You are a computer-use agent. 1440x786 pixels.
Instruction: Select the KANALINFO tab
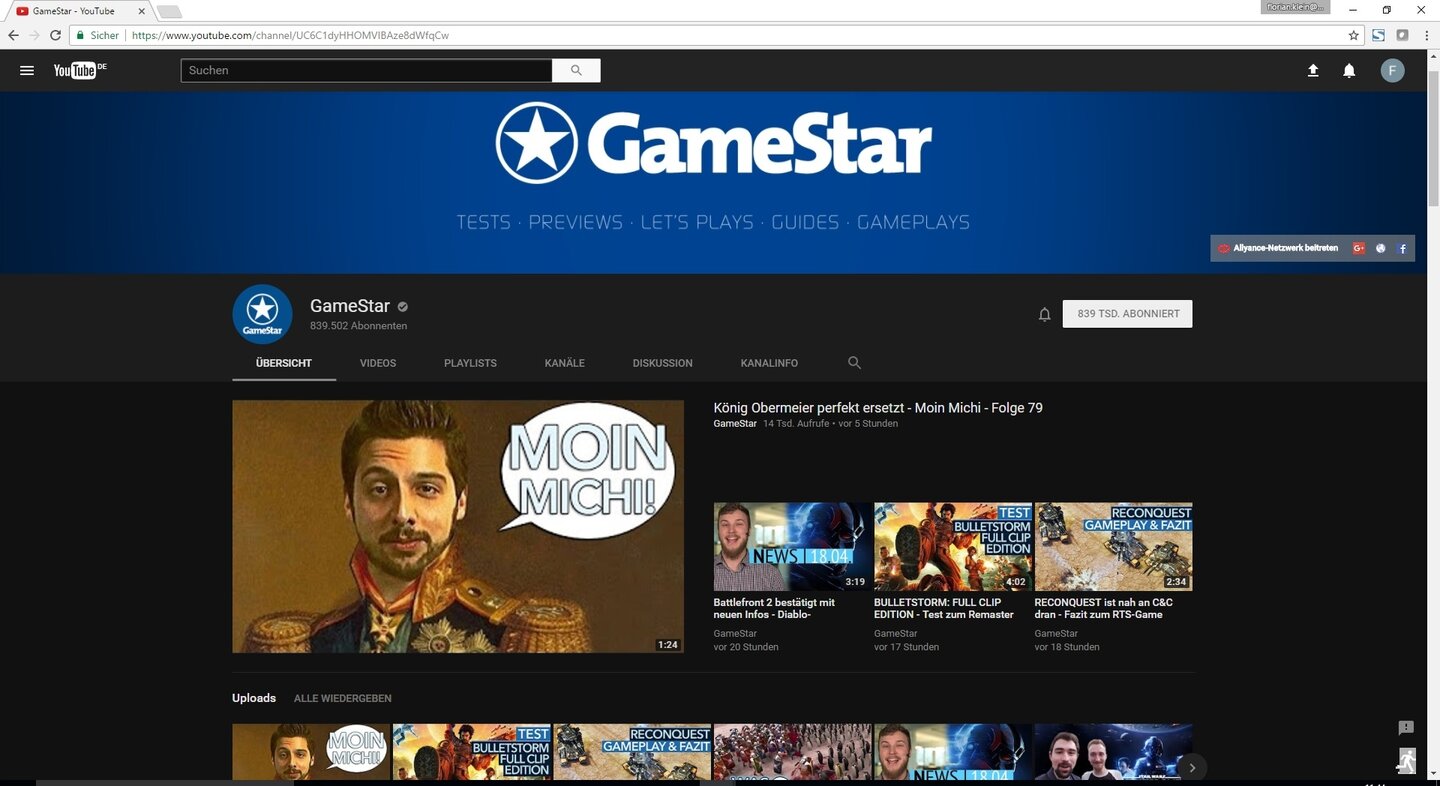click(769, 363)
